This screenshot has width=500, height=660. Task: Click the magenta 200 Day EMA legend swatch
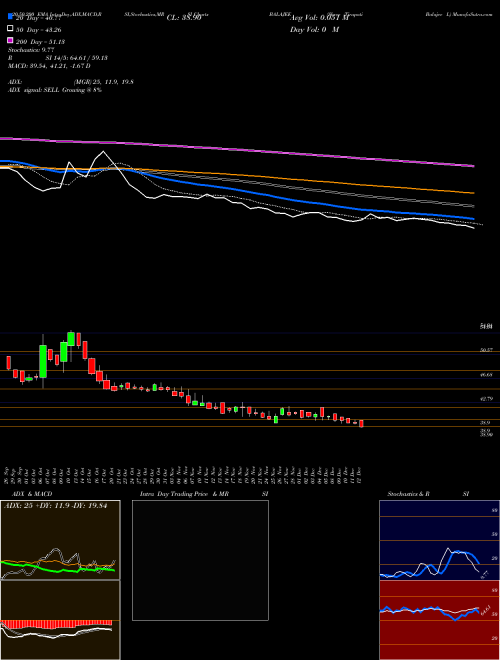(x=10, y=40)
